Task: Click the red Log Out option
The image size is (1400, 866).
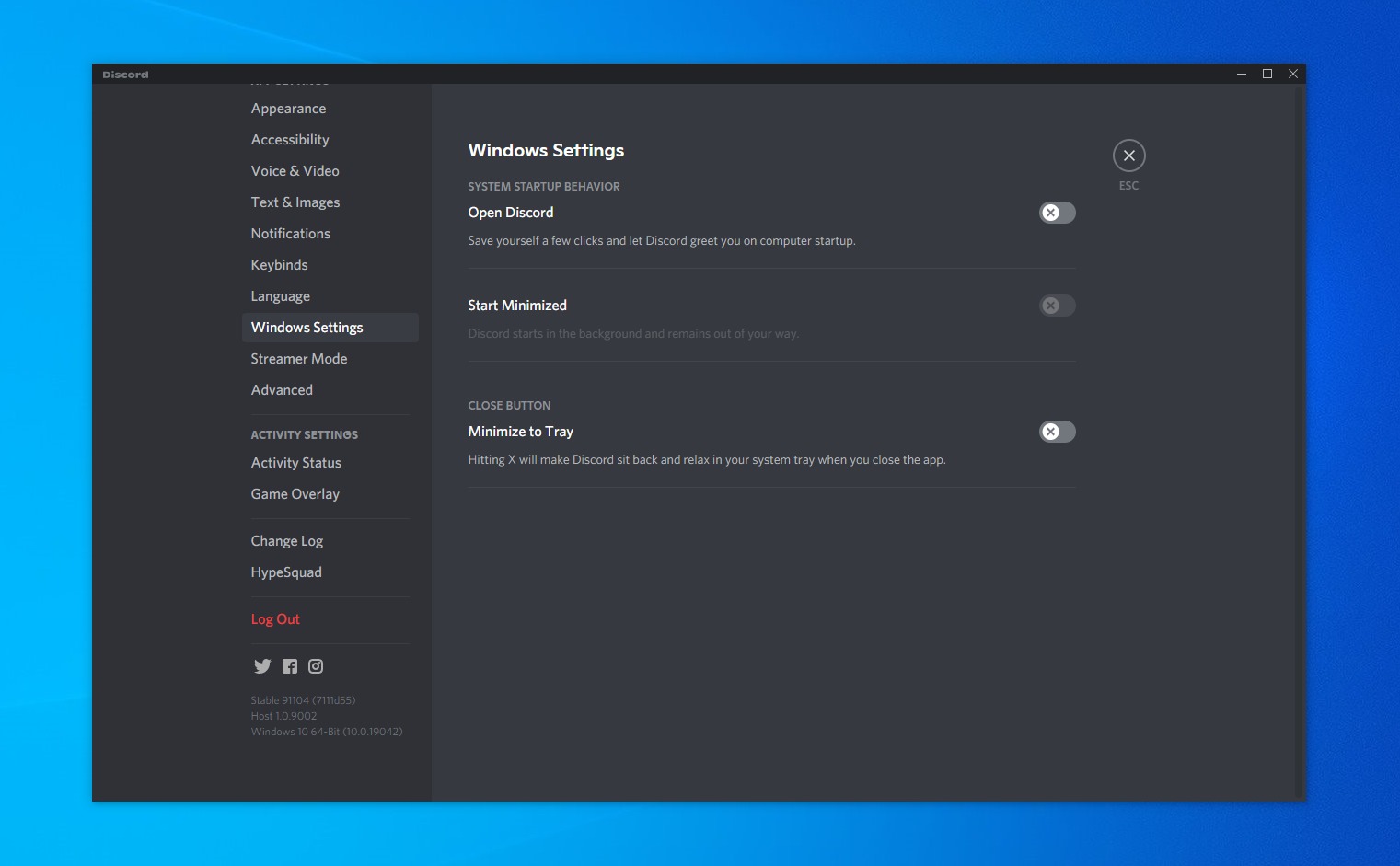Action: click(x=330, y=619)
